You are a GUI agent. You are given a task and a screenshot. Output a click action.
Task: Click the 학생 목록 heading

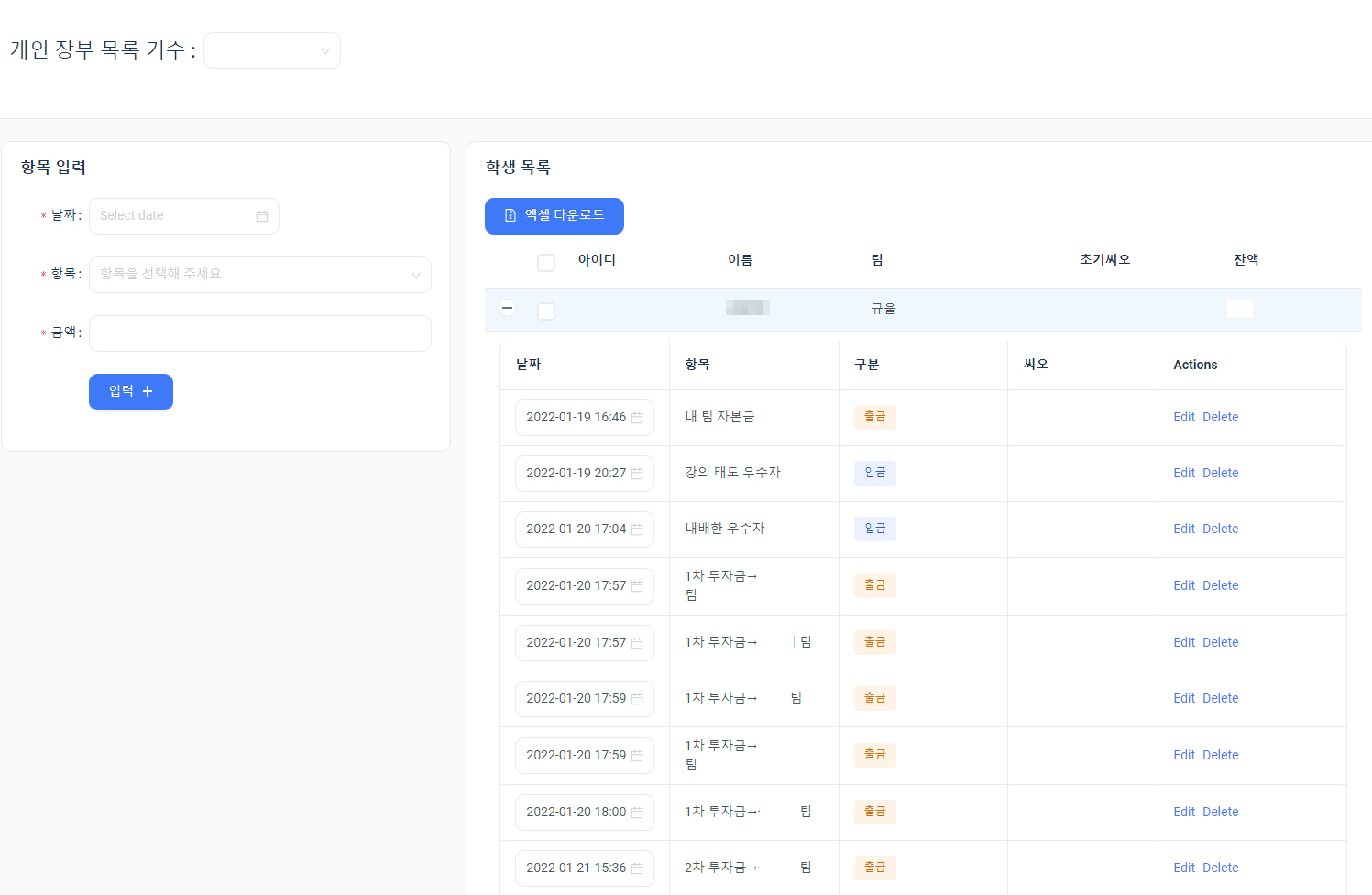coord(518,168)
